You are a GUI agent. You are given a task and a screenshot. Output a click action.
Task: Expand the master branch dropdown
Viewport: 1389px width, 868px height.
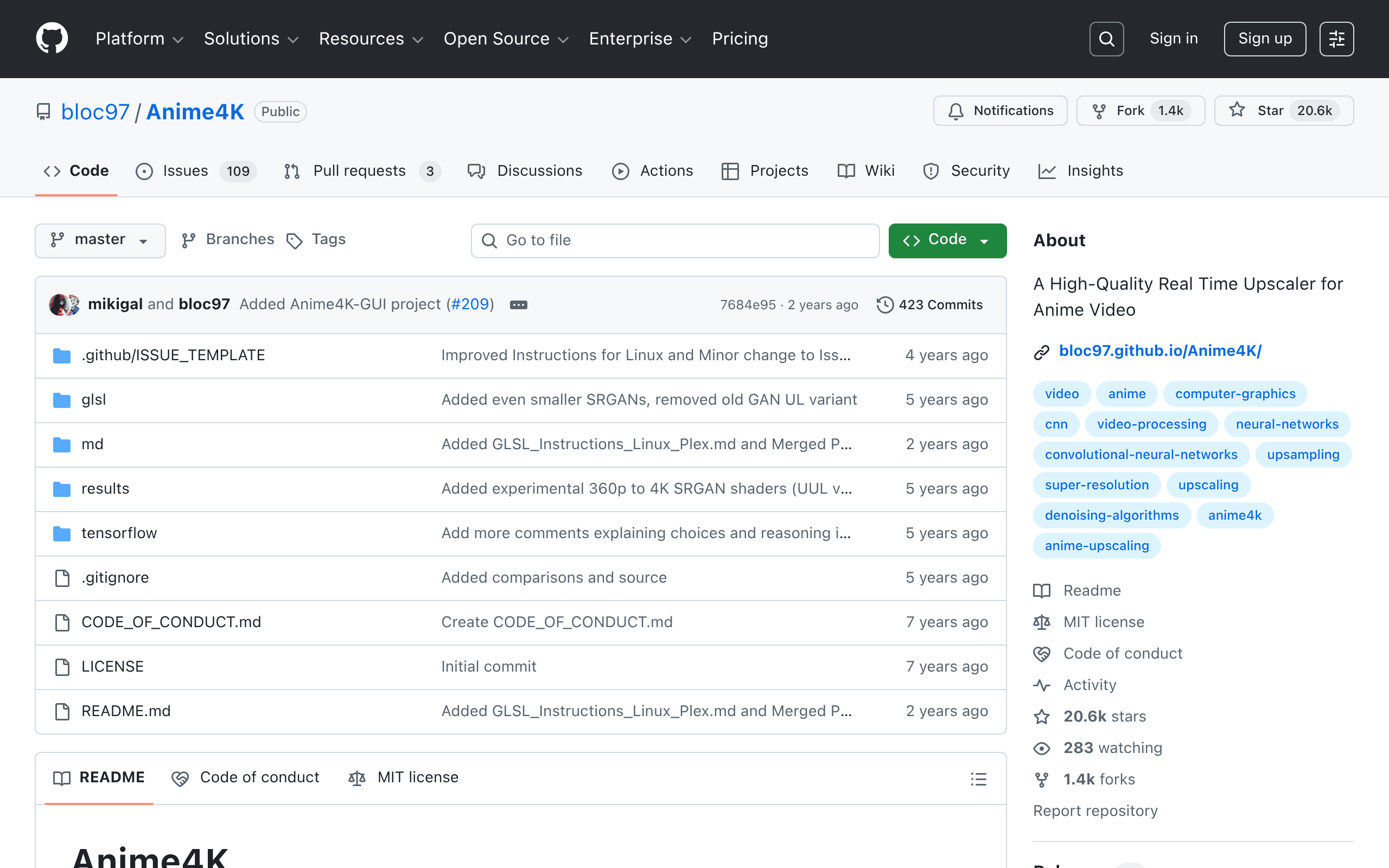100,240
